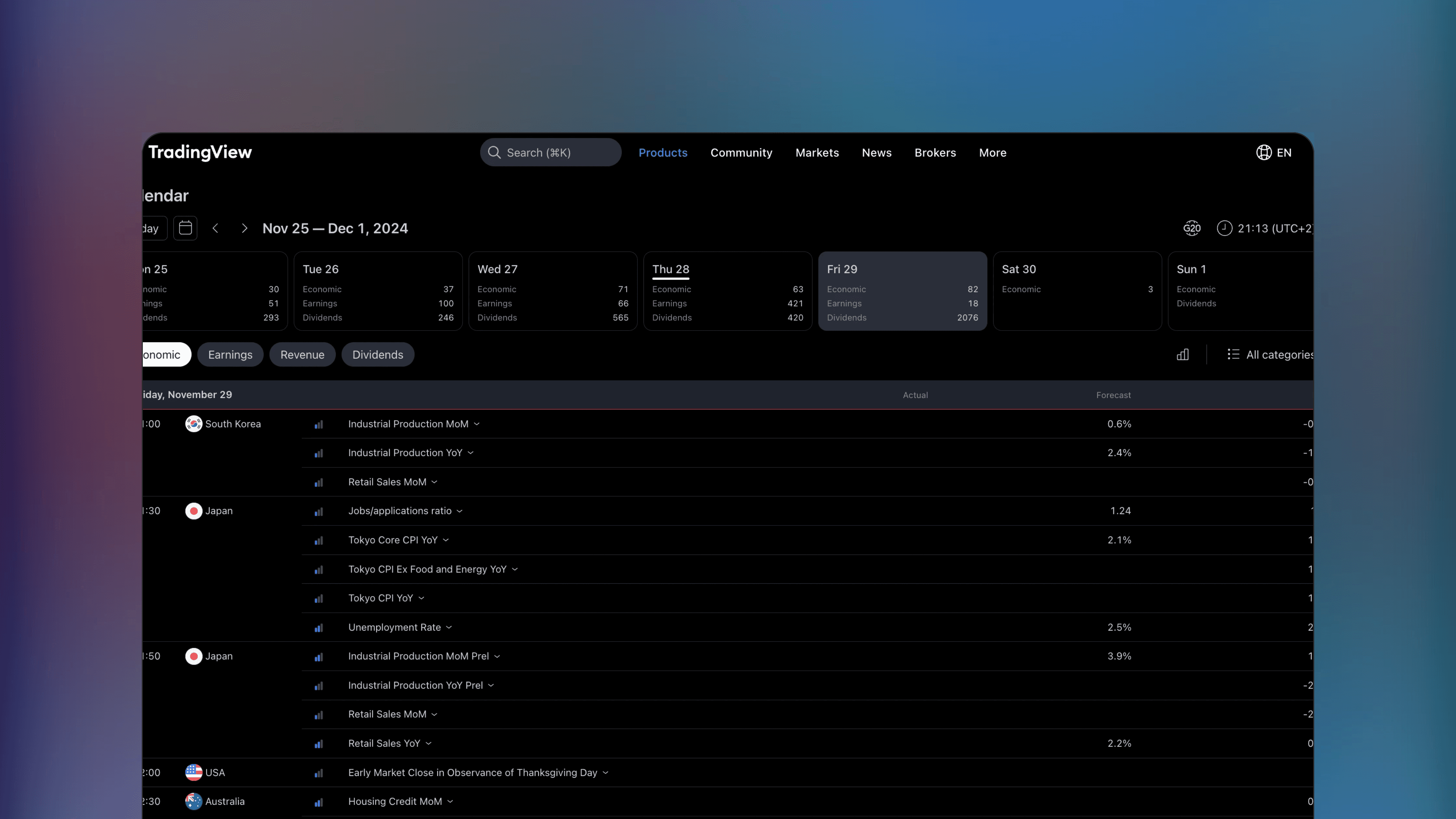Switch to chart view using bar chart icon

1183,354
